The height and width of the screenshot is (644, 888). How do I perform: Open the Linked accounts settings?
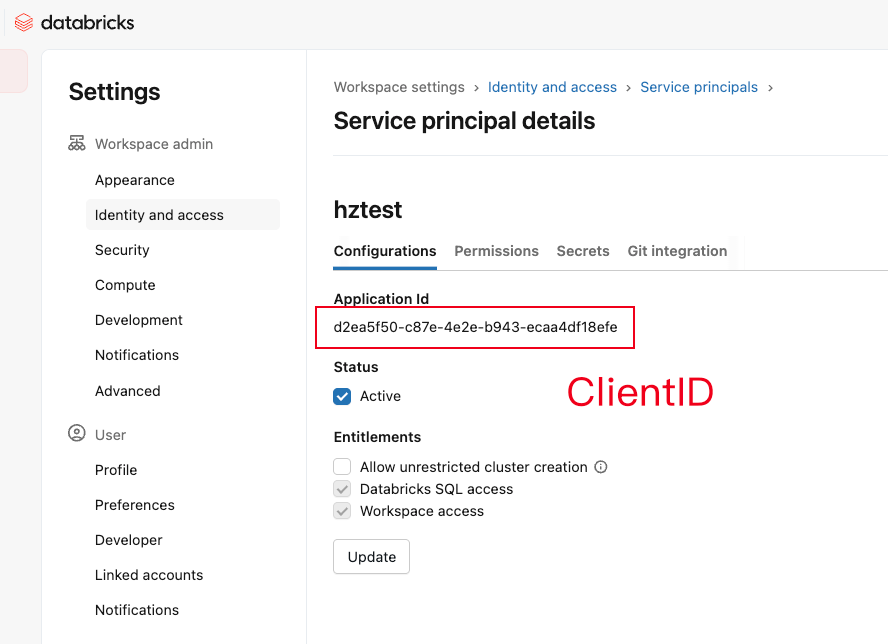(x=149, y=575)
